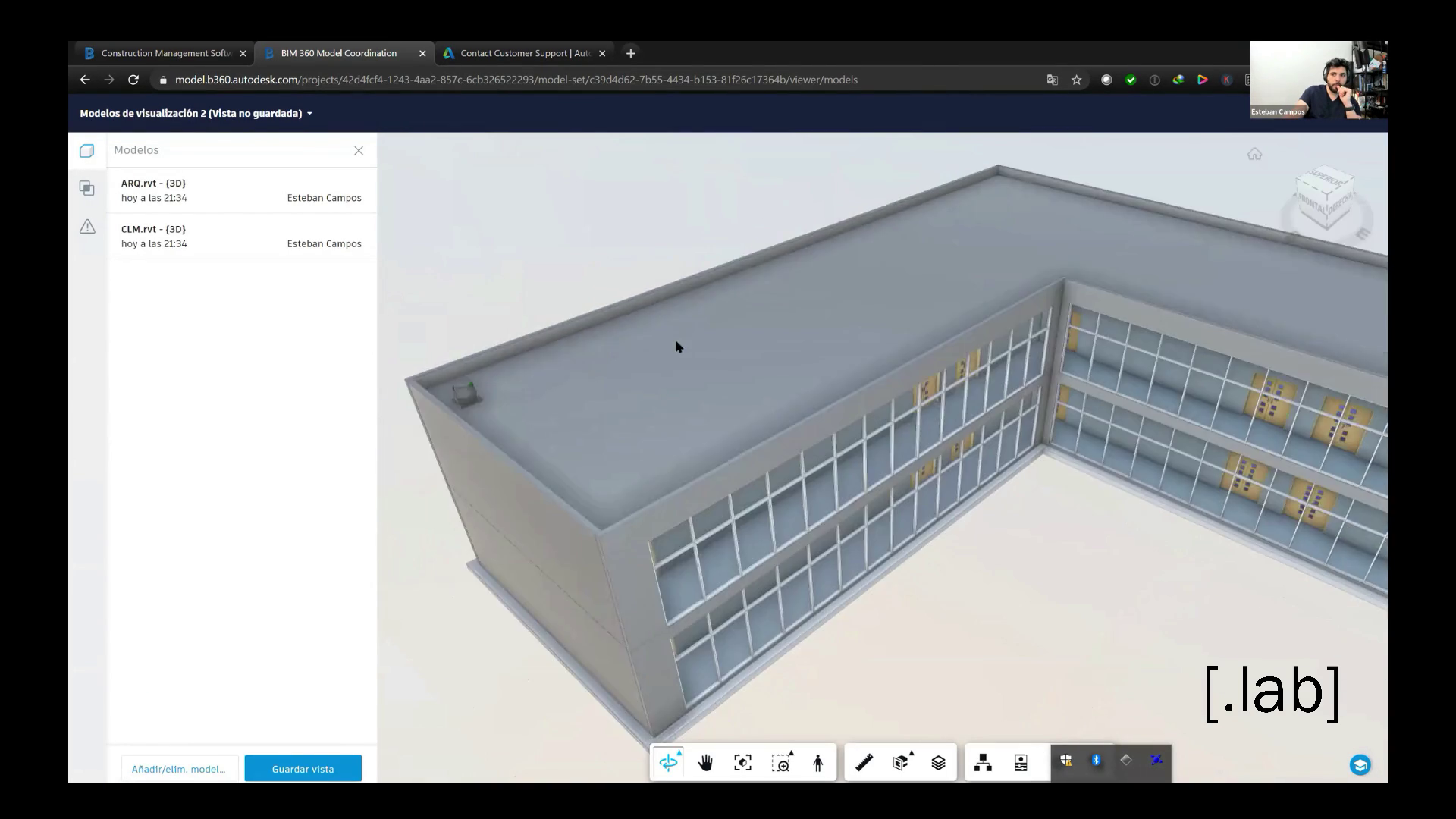
Task: Expand the Modelos de visualización 2 dropdown
Action: [309, 114]
